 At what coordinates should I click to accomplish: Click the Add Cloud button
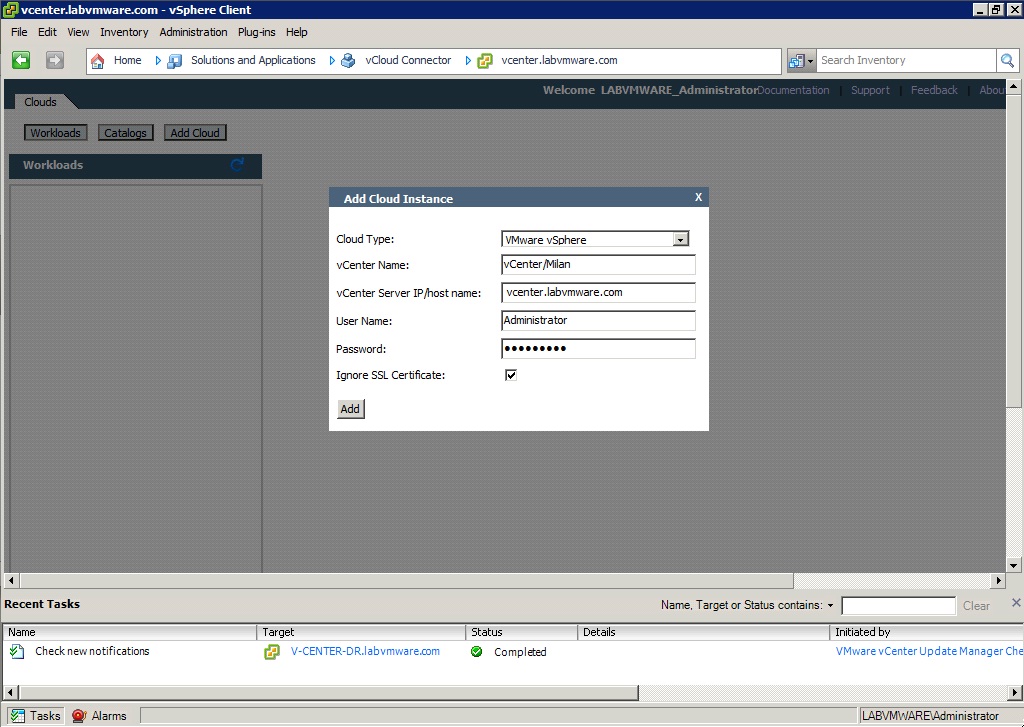coord(195,133)
